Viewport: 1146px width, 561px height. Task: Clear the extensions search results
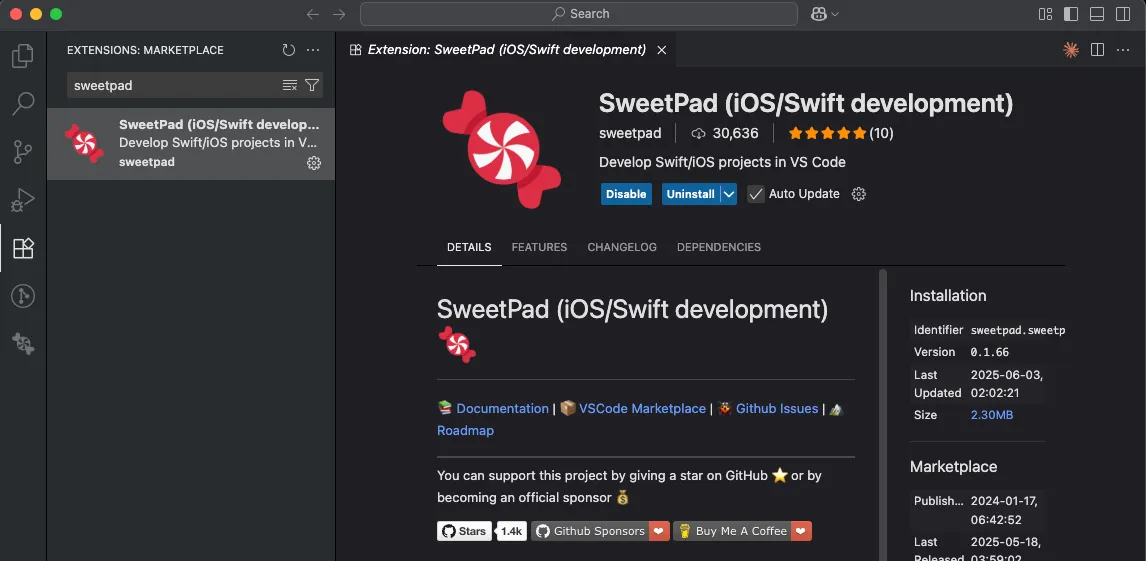[289, 85]
